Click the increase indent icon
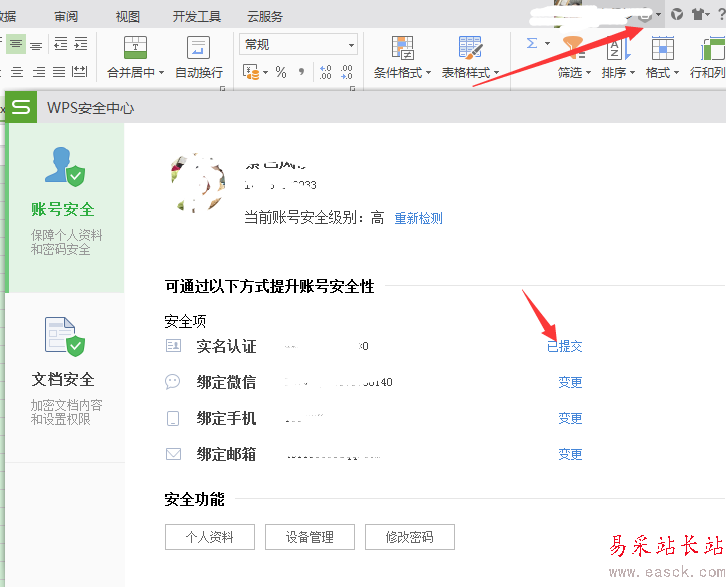 click(x=81, y=44)
